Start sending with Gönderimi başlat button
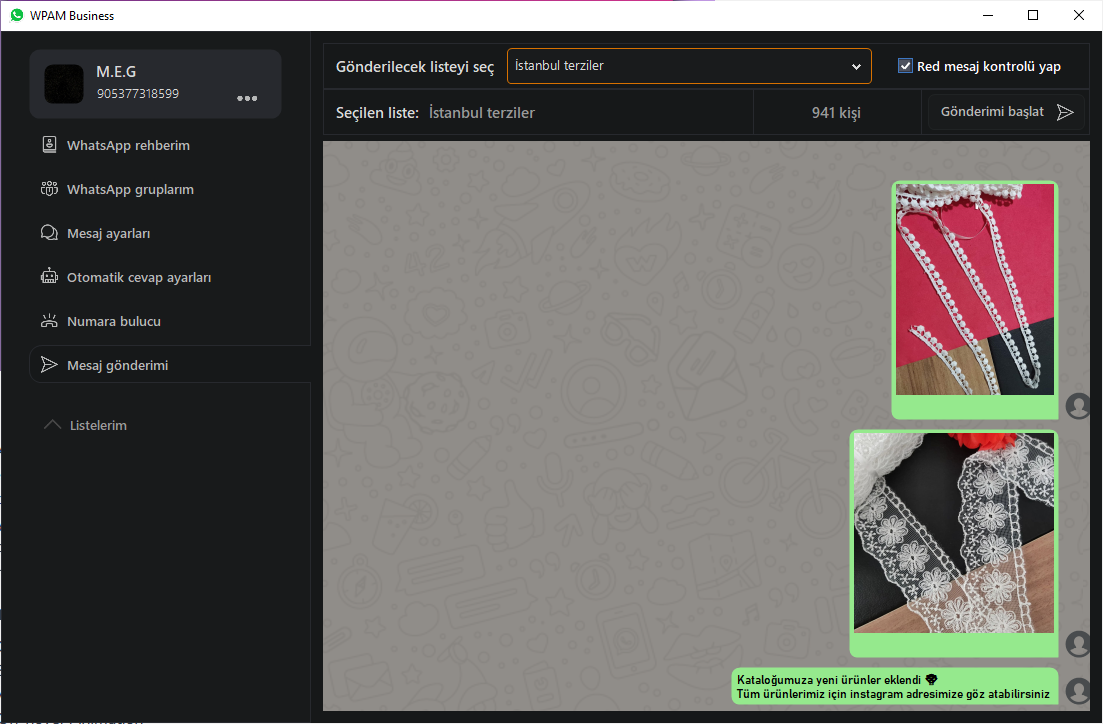This screenshot has width=1103, height=724. coord(1006,112)
